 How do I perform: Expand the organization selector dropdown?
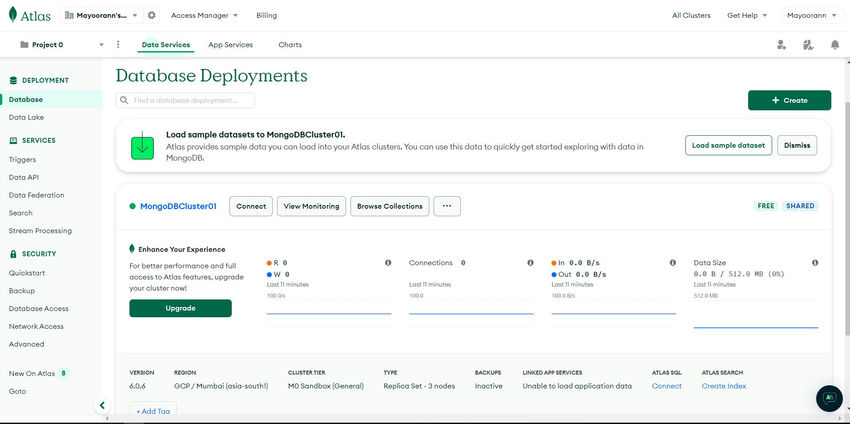135,15
